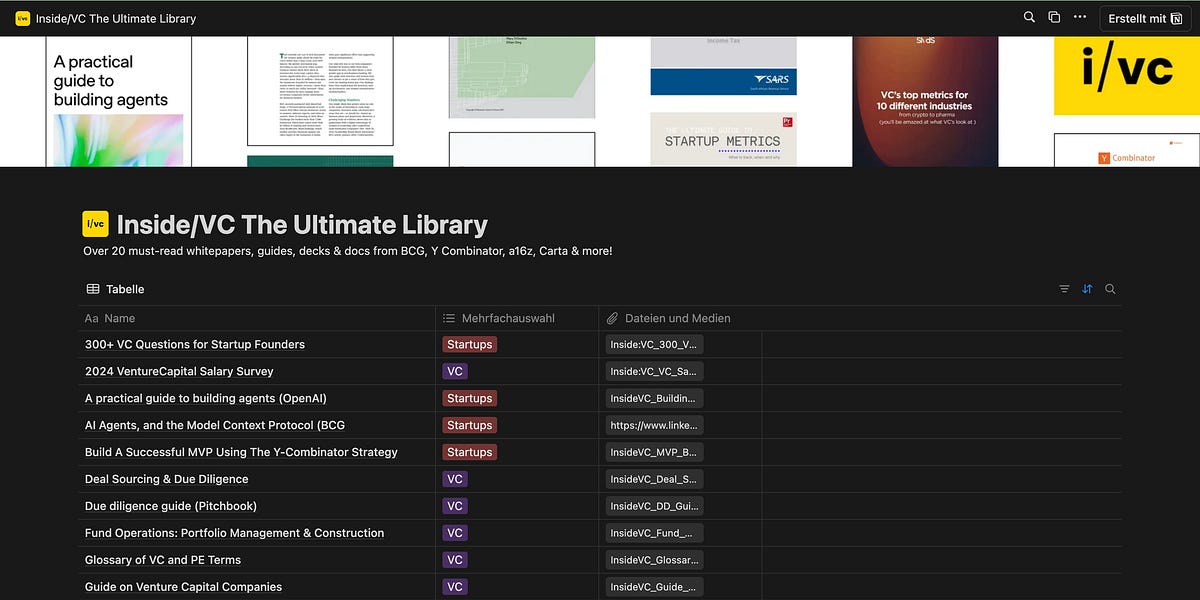Open A practical guide to building agents (OpenAI)
This screenshot has height=600, width=1200.
205,398
